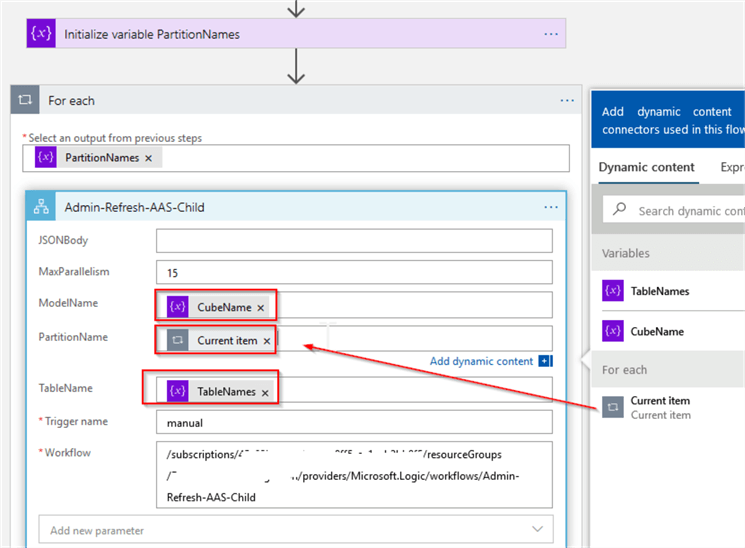Open the Initialize variable action ellipsis menu
The image size is (745, 548).
(551, 34)
